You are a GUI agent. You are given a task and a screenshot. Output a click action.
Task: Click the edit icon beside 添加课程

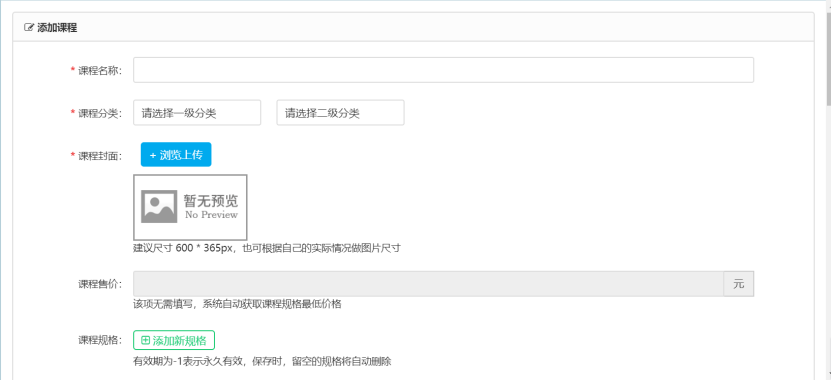(29, 28)
